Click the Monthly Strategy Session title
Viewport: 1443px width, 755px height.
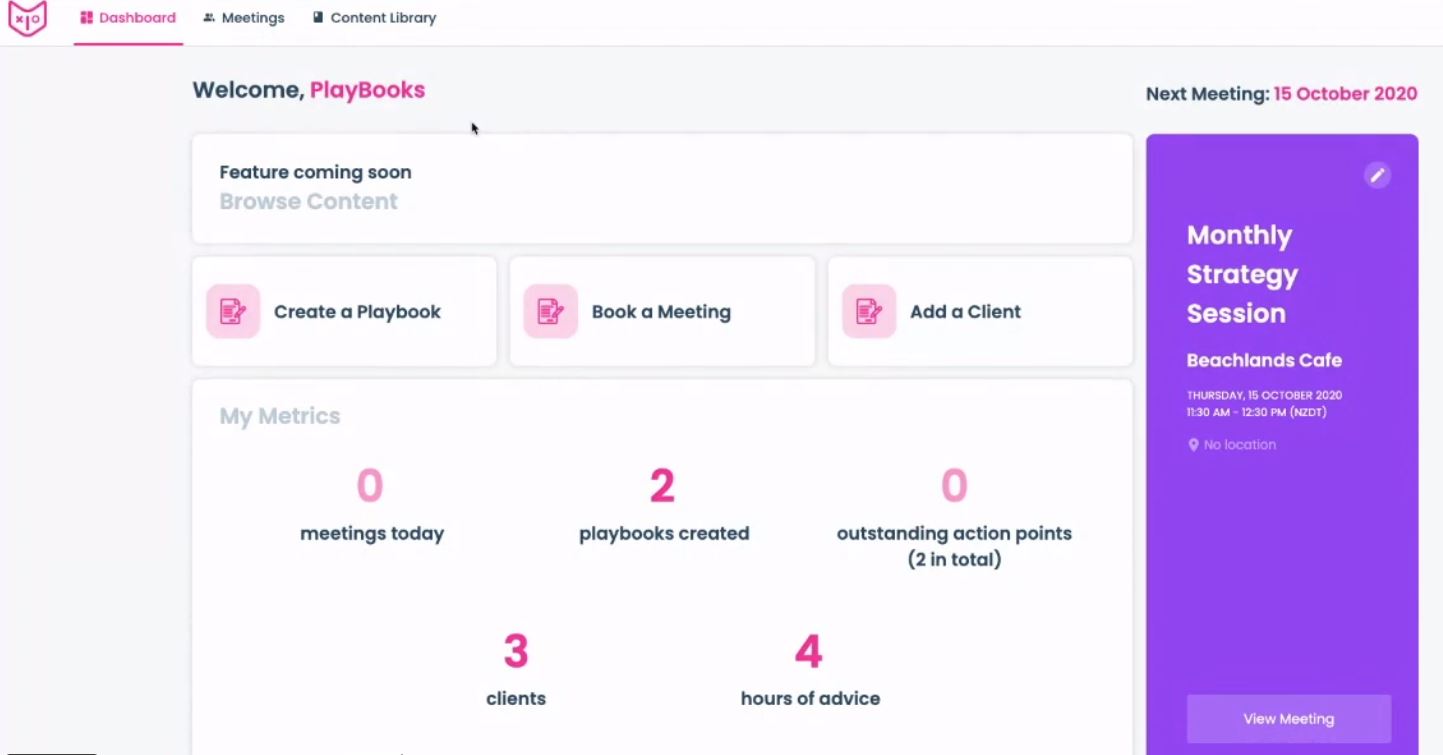pyautogui.click(x=1242, y=274)
